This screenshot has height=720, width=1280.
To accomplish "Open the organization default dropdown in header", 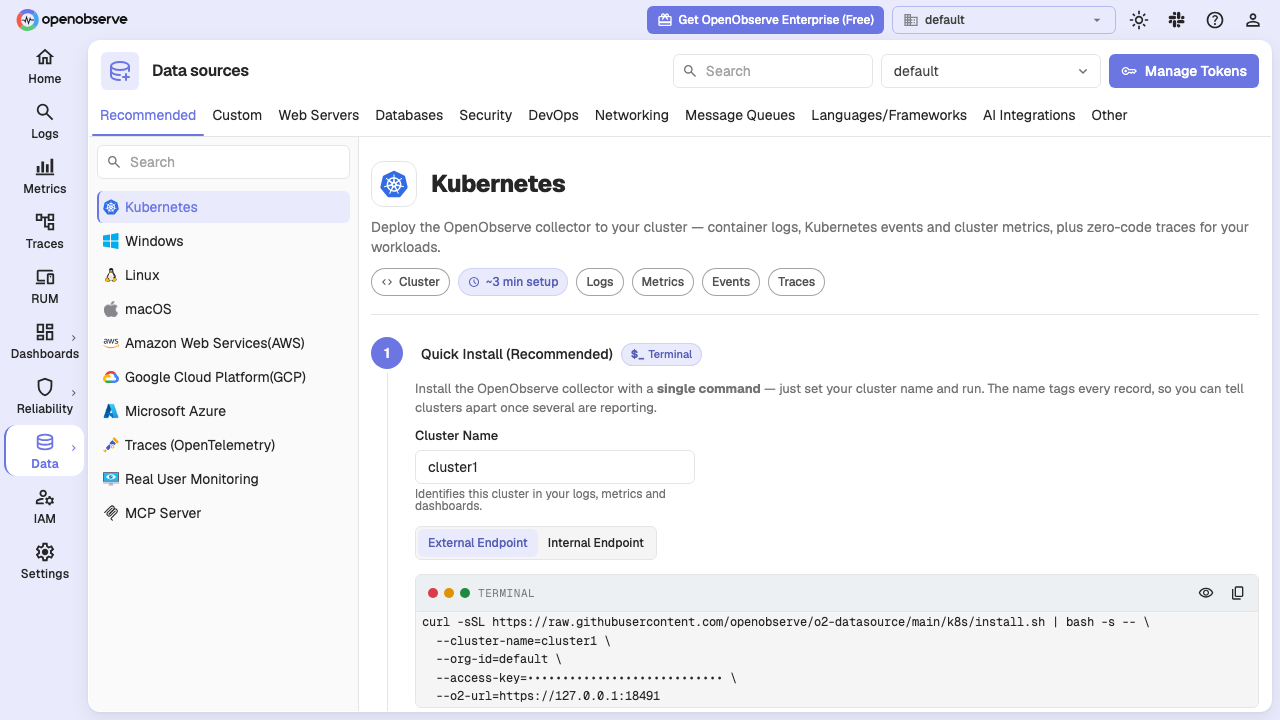I will [1003, 20].
